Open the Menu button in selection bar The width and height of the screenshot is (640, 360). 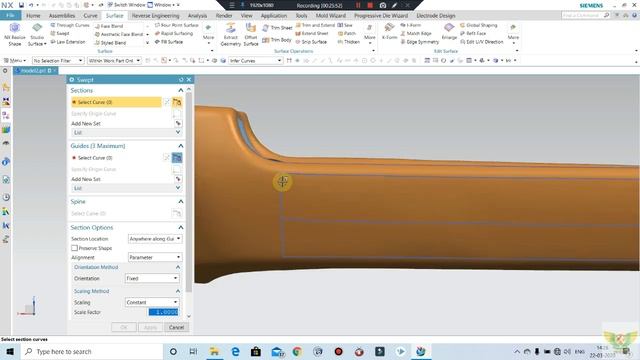[15, 60]
